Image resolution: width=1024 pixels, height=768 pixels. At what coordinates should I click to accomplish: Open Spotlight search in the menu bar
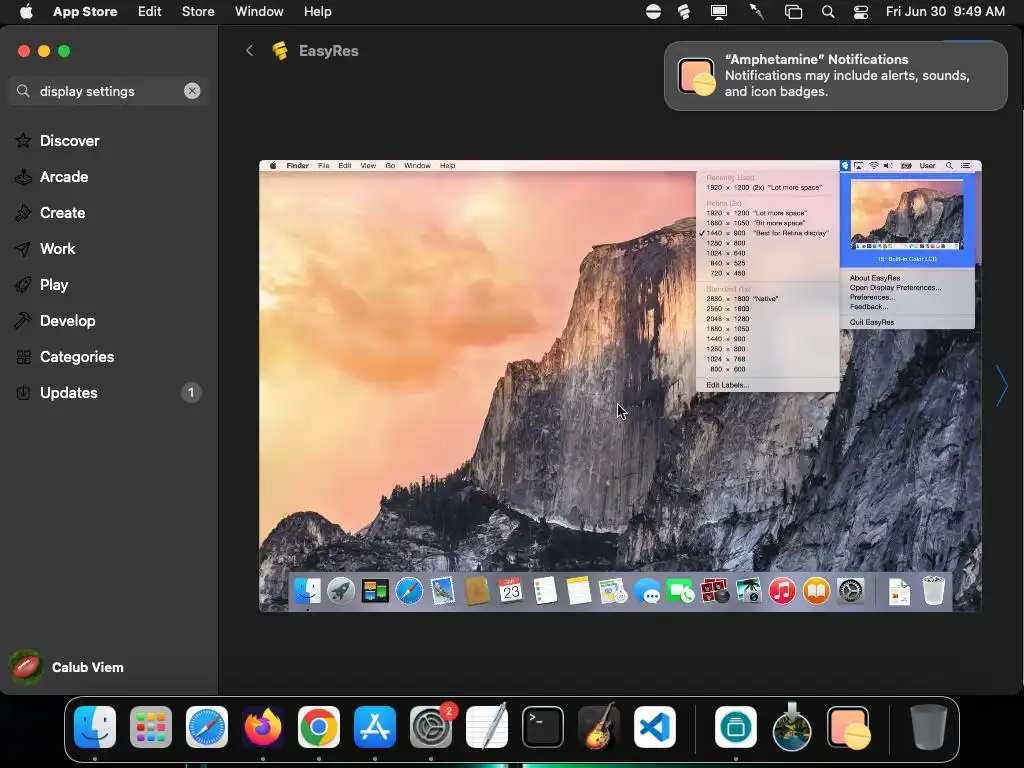[x=828, y=11]
